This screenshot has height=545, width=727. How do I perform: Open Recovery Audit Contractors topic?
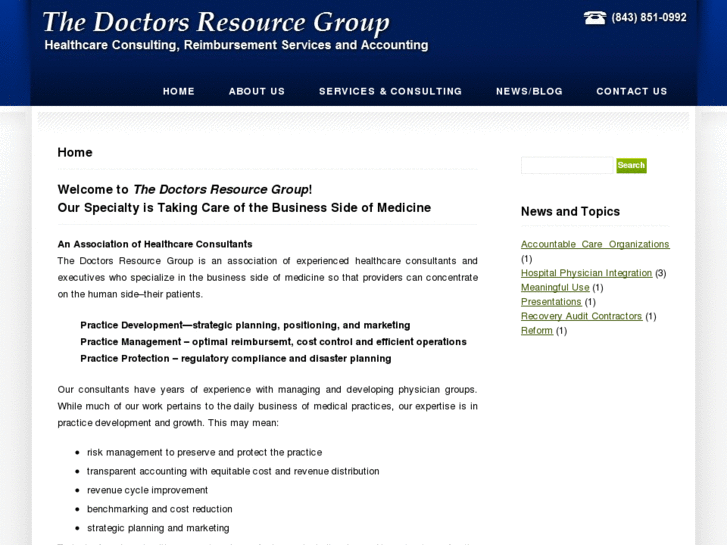(581, 316)
